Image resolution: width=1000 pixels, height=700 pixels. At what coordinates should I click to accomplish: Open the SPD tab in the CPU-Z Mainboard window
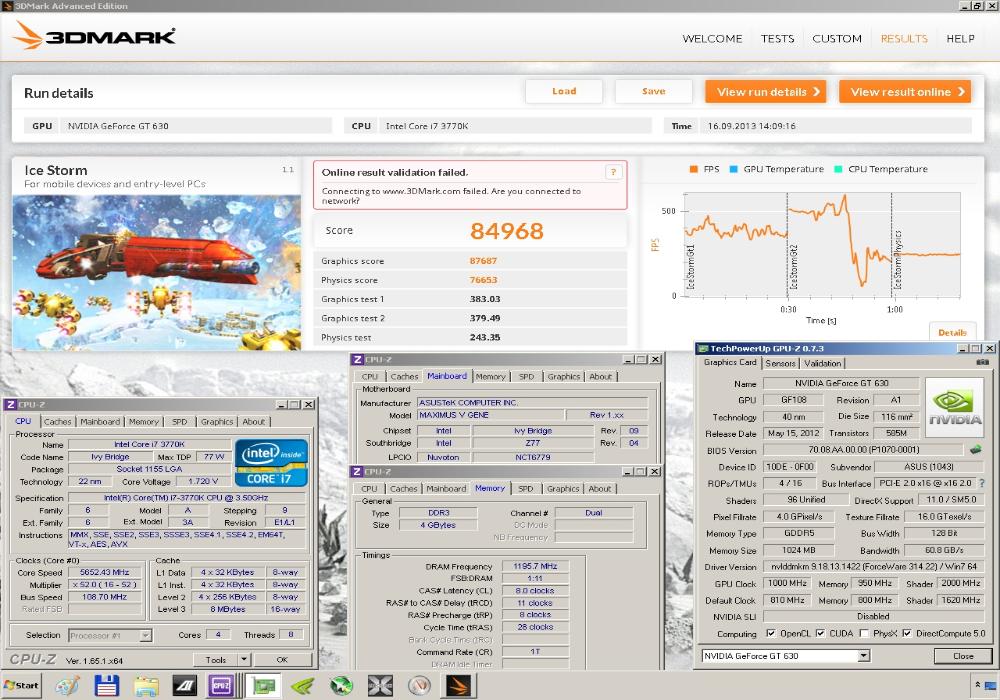click(526, 377)
